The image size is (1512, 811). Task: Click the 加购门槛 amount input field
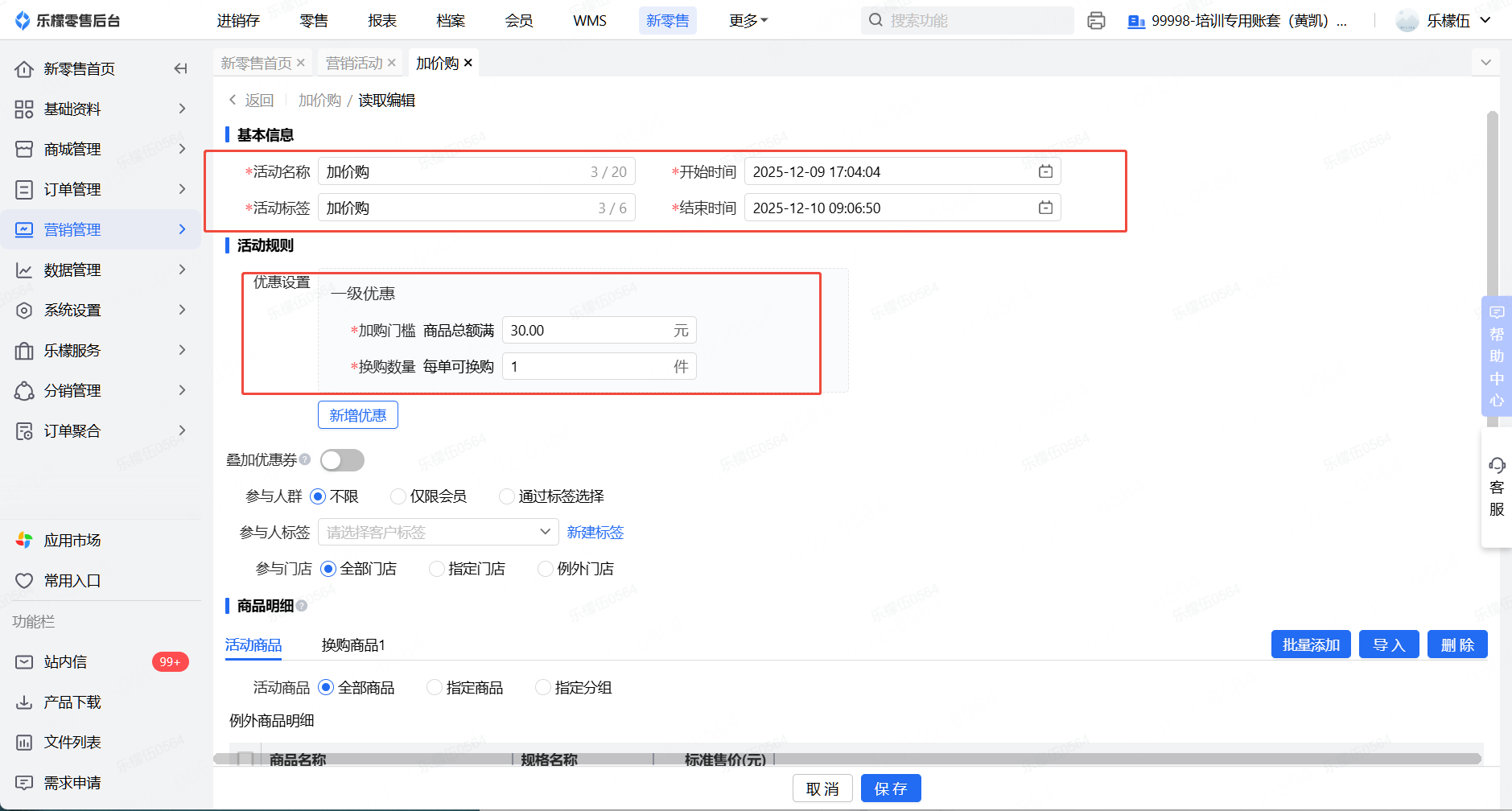[599, 330]
